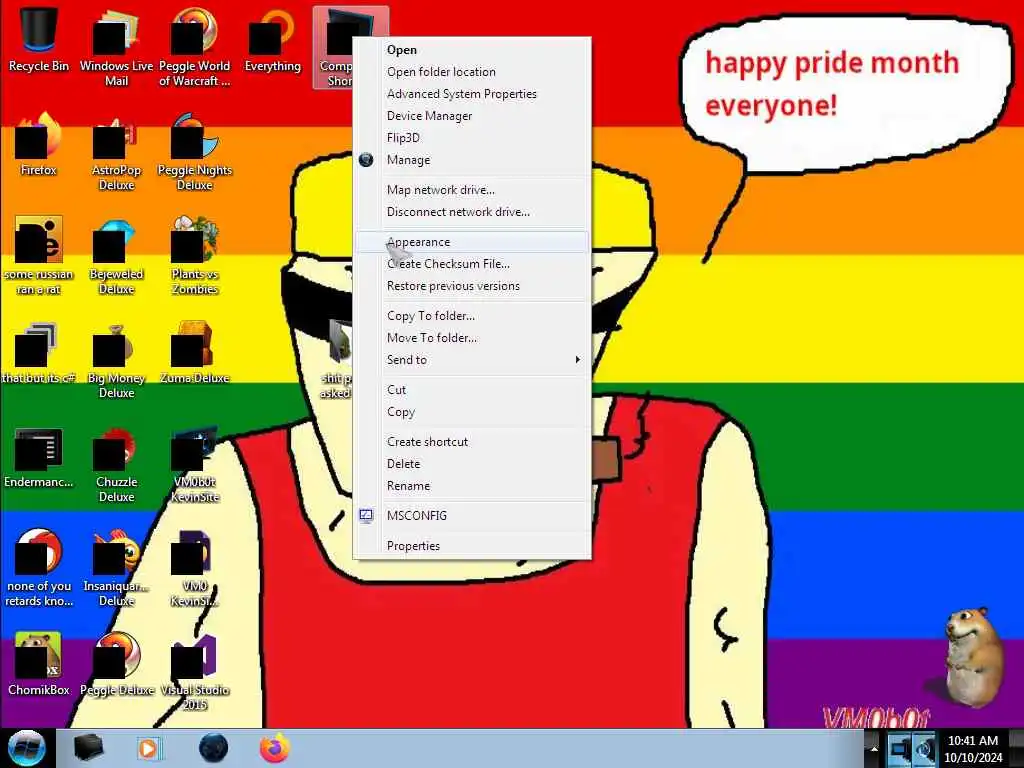Choose Move To folder...
The width and height of the screenshot is (1024, 768).
pyautogui.click(x=472, y=338)
